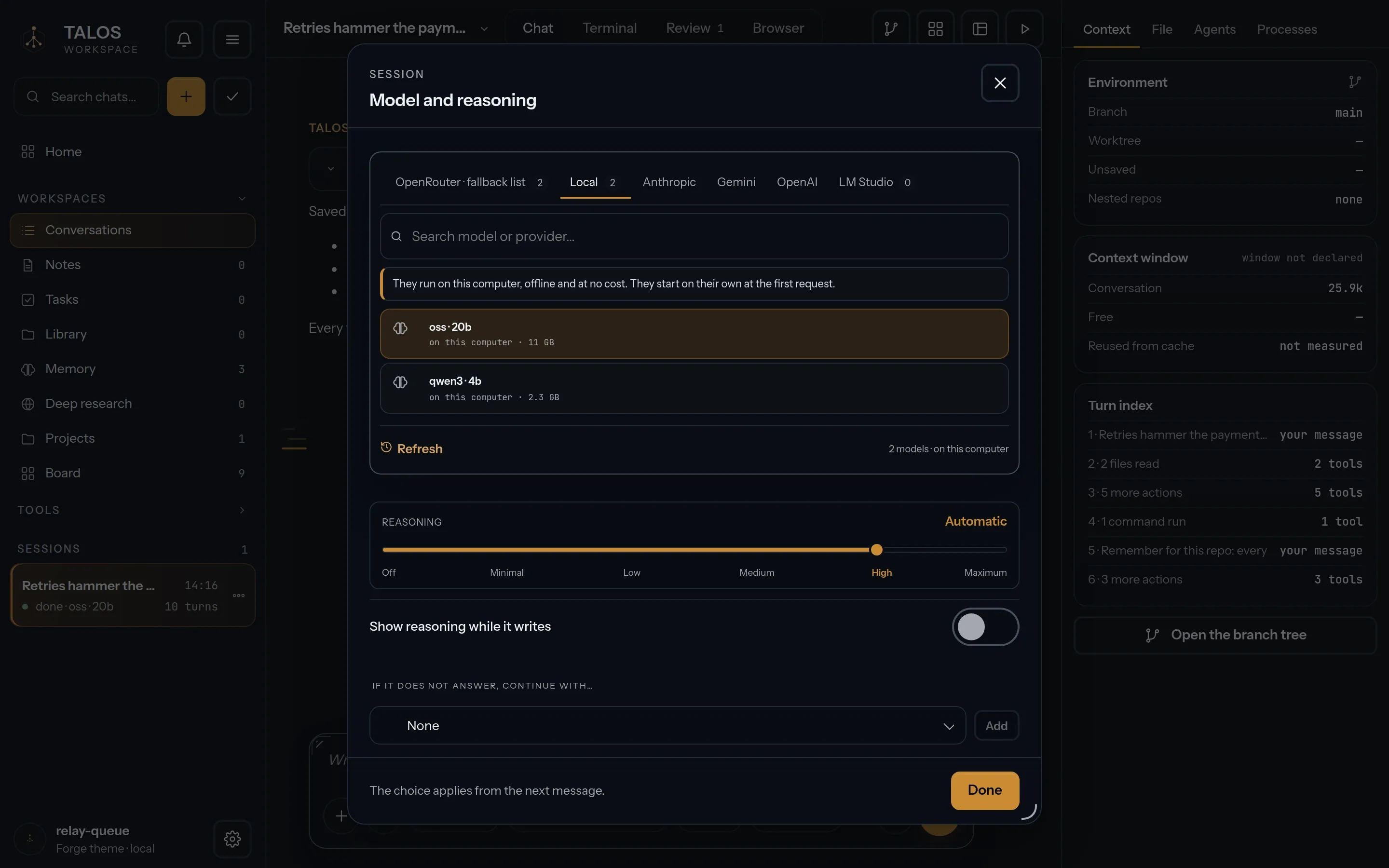Click the branch icon in the Environment panel

coord(1355,82)
